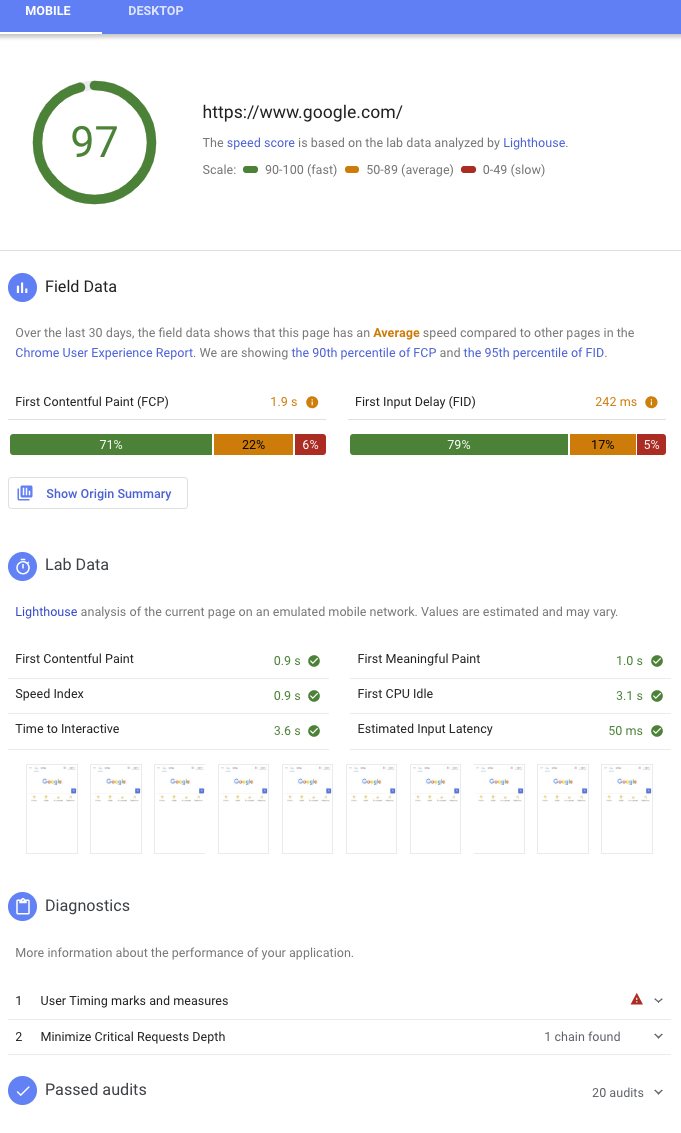Click the 'Speed Index' metric label
This screenshot has height=1133, width=681.
pyautogui.click(x=49, y=694)
